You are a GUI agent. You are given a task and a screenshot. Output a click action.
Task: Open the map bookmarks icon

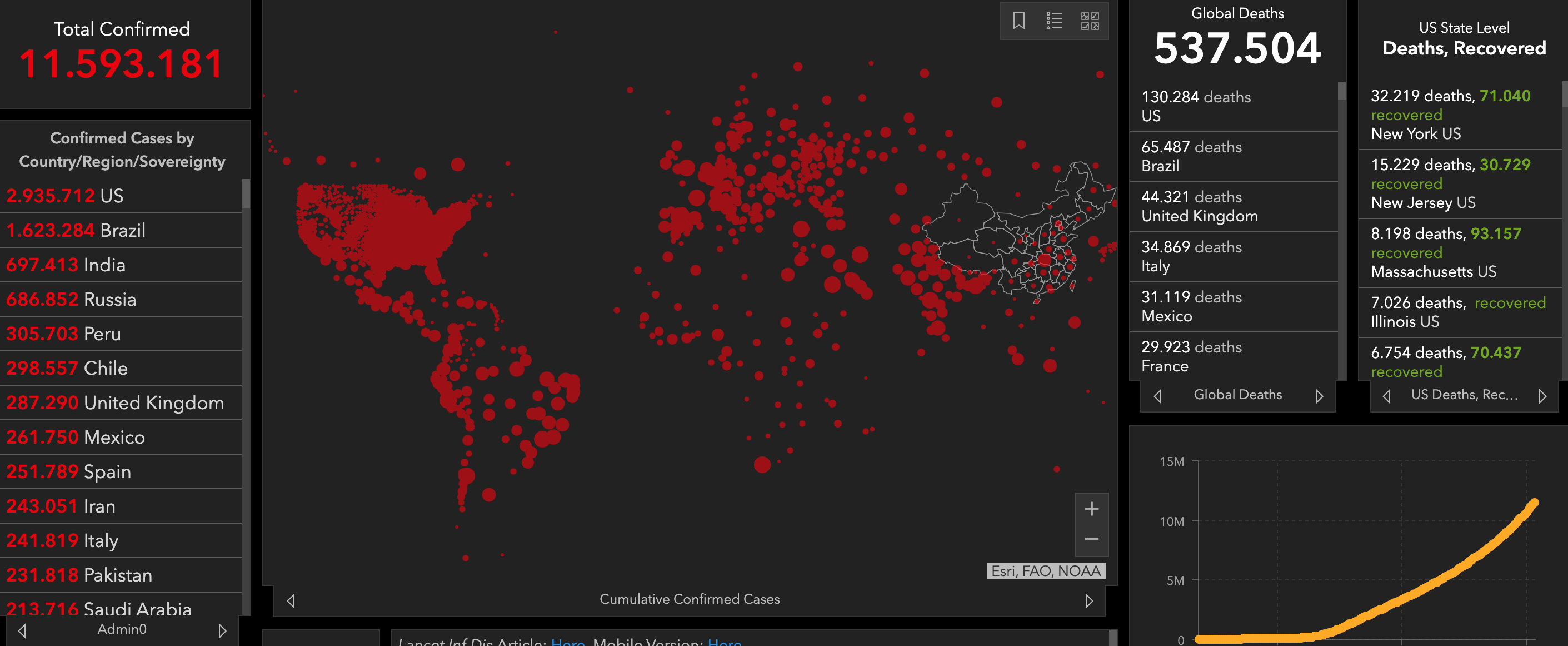1018,21
